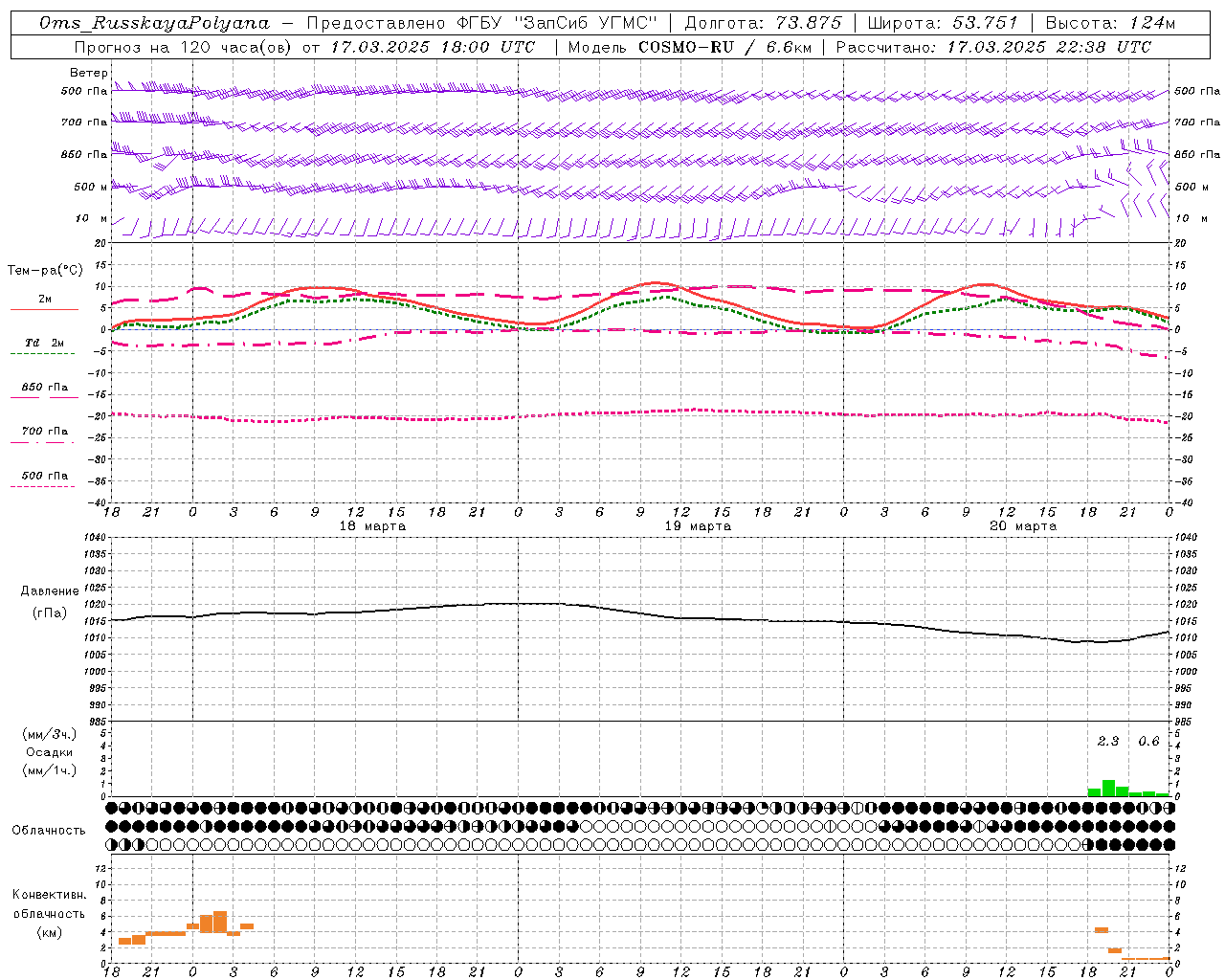The height and width of the screenshot is (980, 1225).
Task: Click the "Тем-ра(°C)" panel label
Action: pyautogui.click(x=46, y=271)
